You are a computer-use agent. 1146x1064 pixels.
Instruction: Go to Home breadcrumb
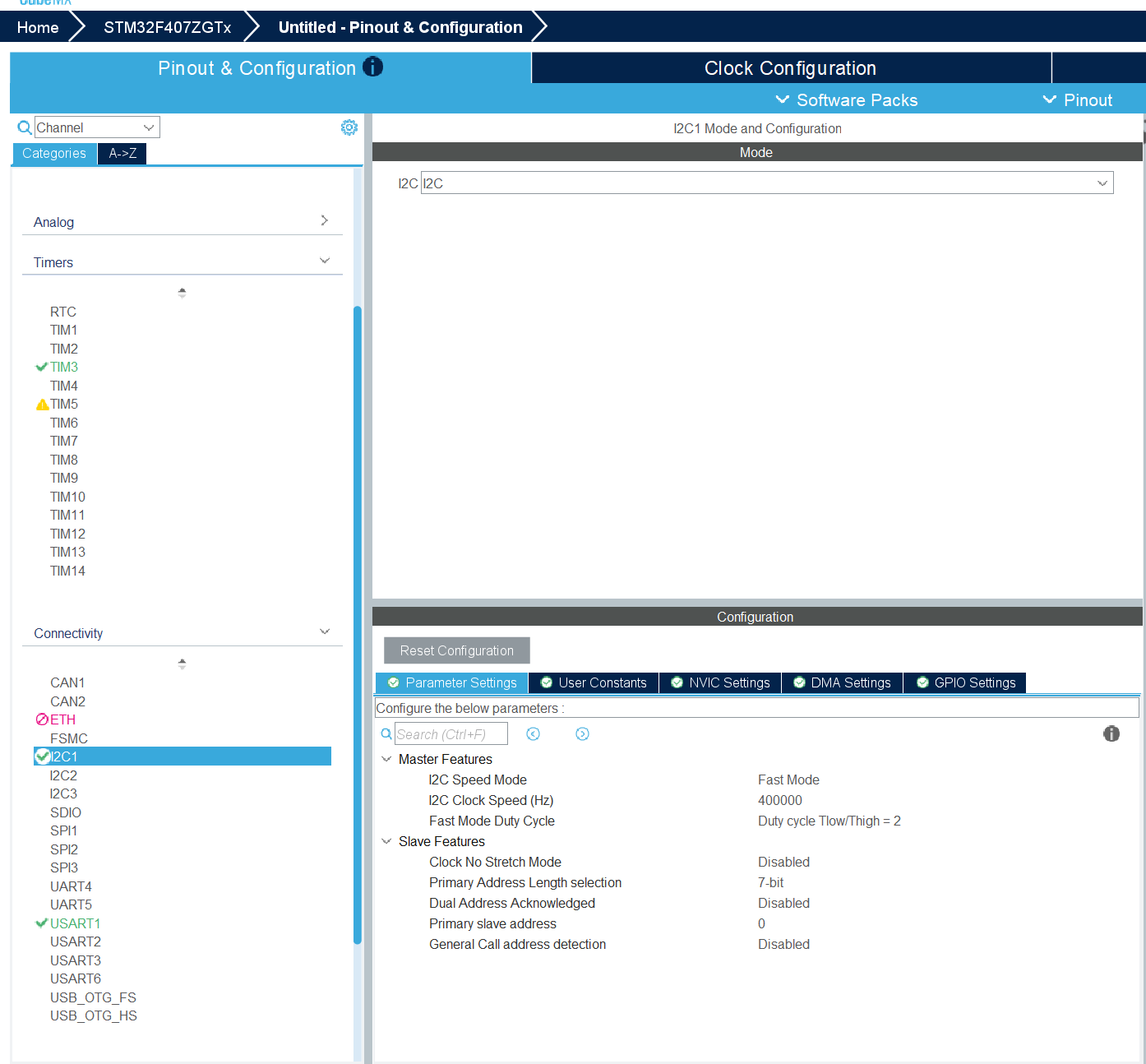pyautogui.click(x=38, y=27)
